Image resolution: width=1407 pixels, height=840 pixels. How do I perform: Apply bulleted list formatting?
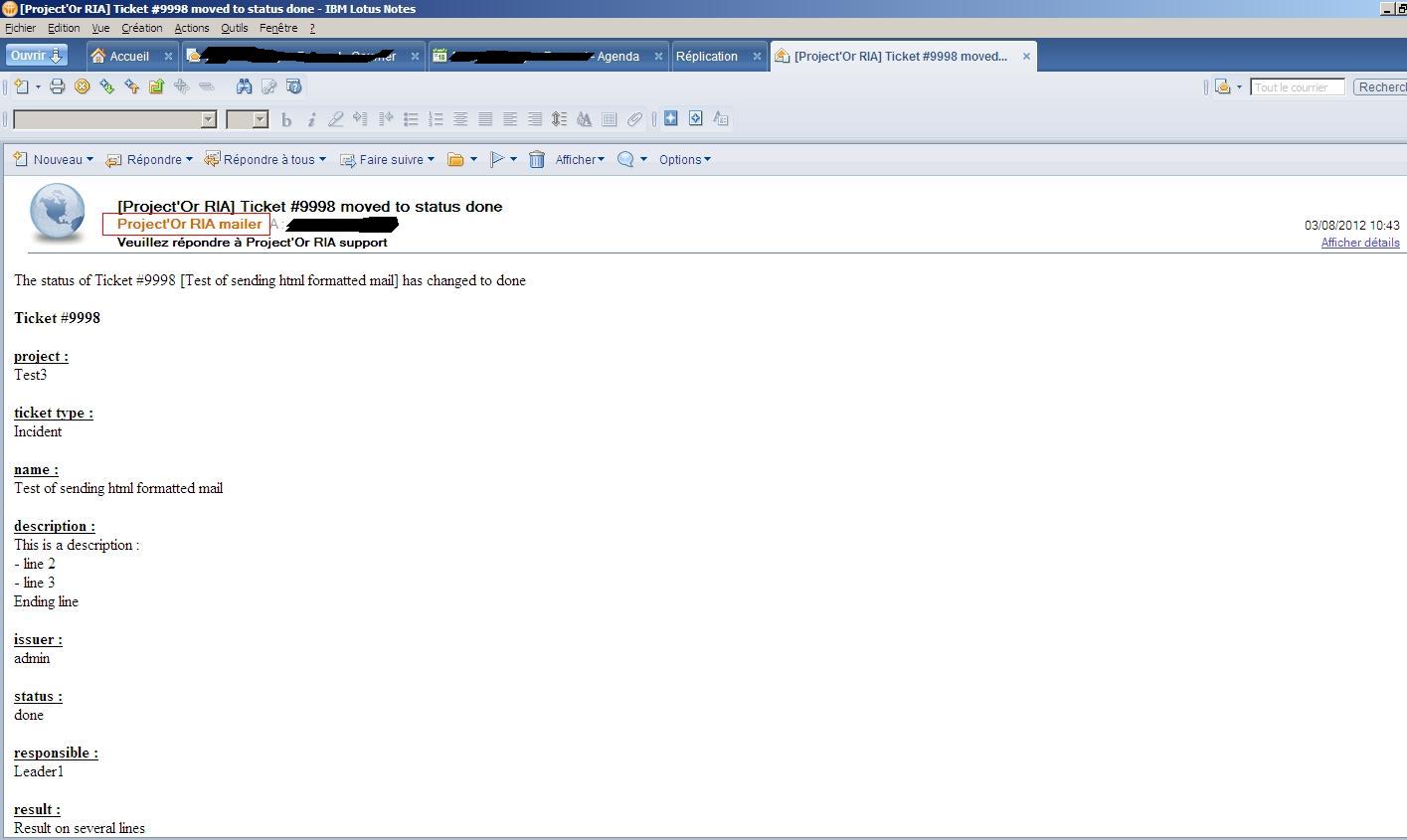(411, 119)
